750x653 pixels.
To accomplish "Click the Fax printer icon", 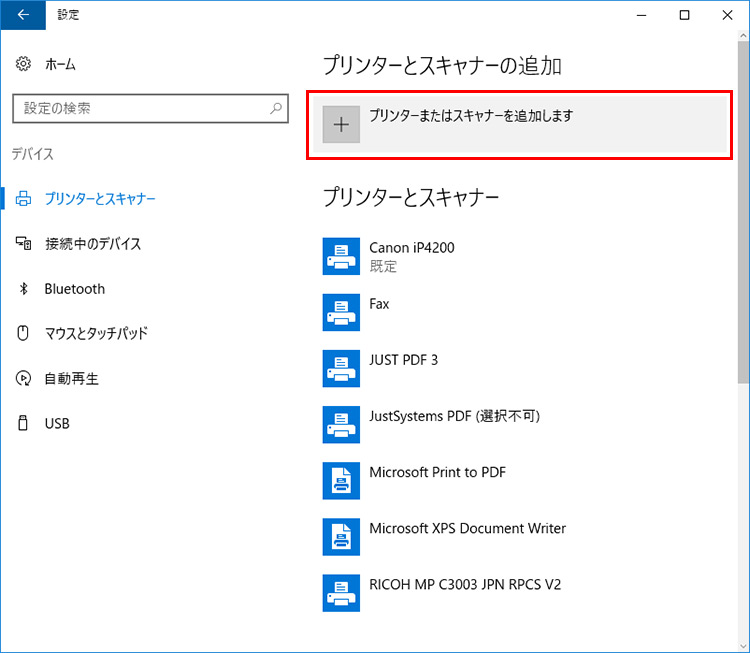I will coord(341,312).
